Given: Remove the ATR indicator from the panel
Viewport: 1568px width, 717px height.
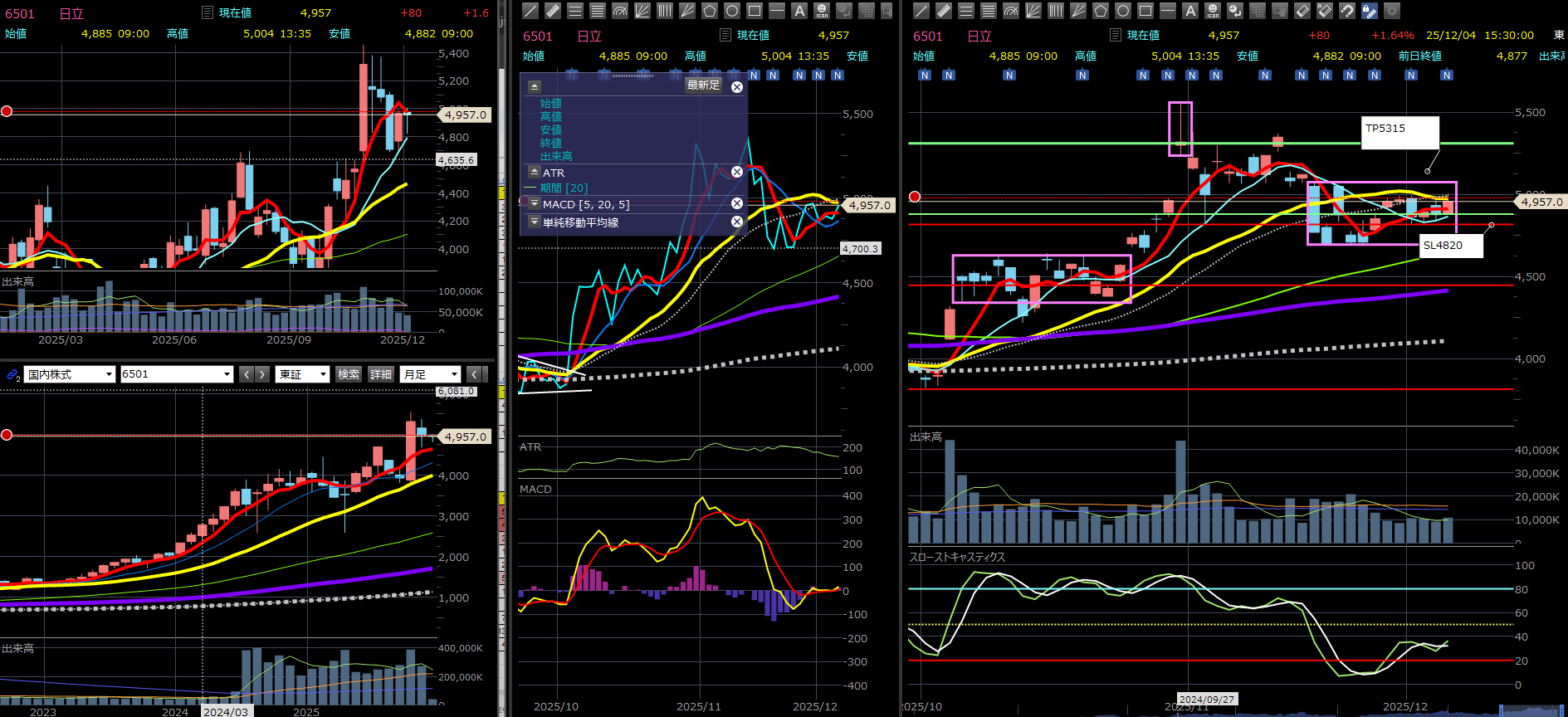Looking at the screenshot, I should tap(736, 172).
